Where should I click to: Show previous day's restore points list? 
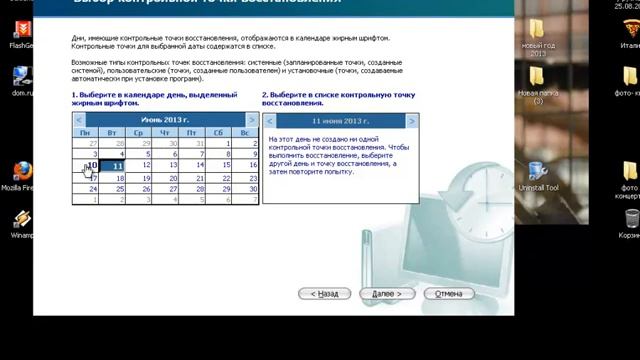(270, 121)
